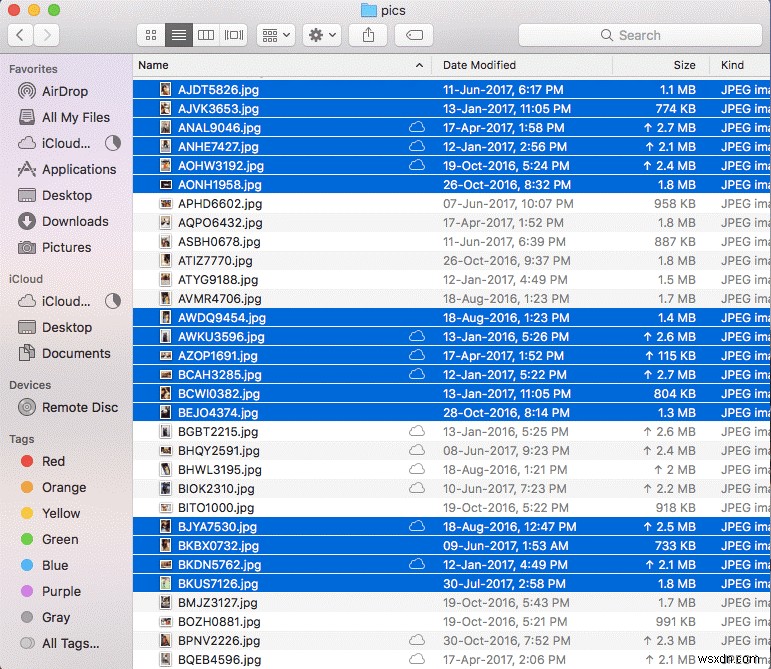Select file ATIZ7770.jpg
The width and height of the screenshot is (771, 669).
coord(451,261)
